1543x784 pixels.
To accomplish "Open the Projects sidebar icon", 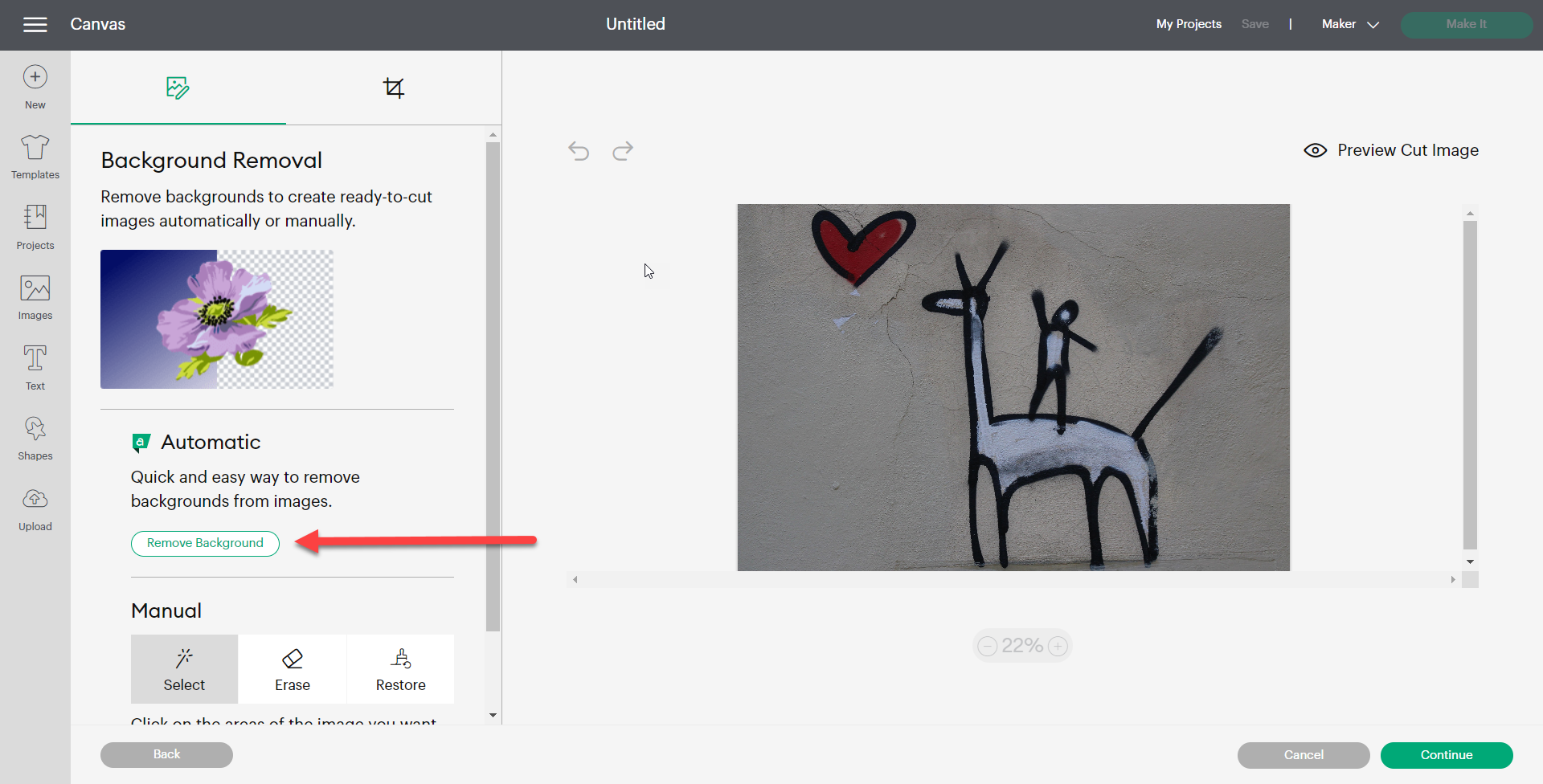I will (x=35, y=227).
